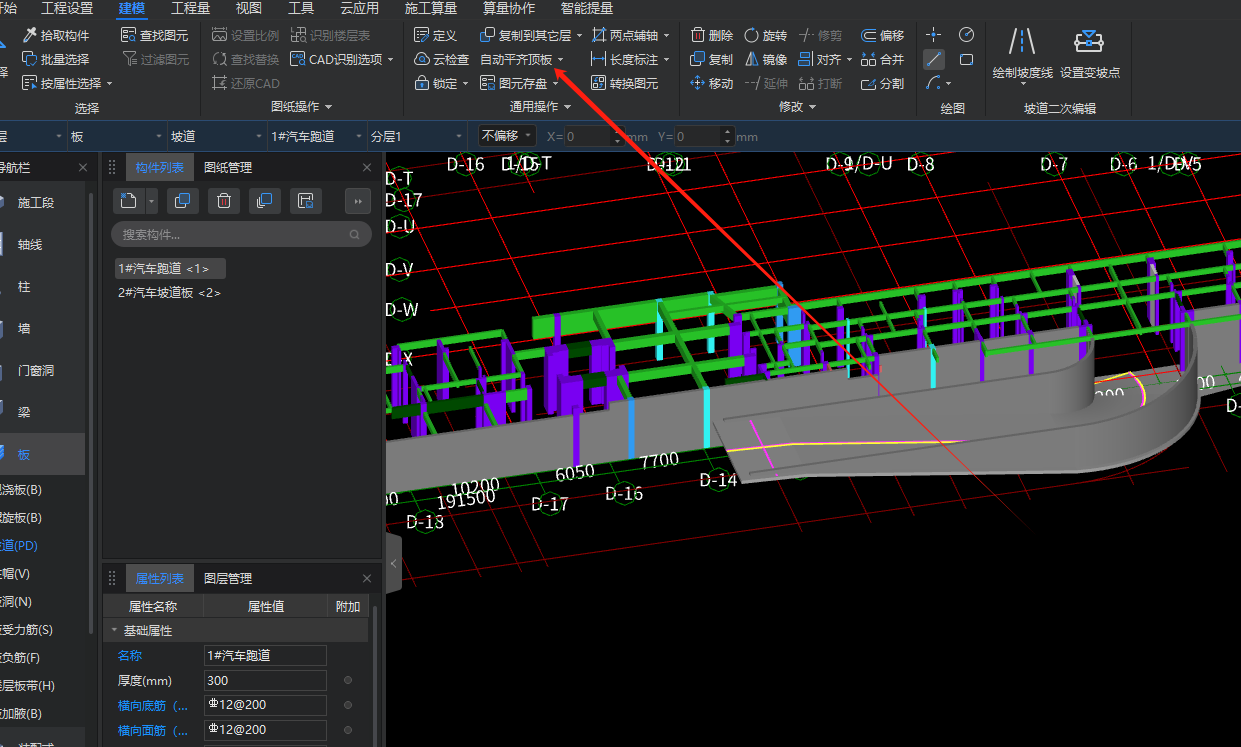The image size is (1241, 747).
Task: Expand the 自动平齐顶板 dropdown
Action: point(560,60)
